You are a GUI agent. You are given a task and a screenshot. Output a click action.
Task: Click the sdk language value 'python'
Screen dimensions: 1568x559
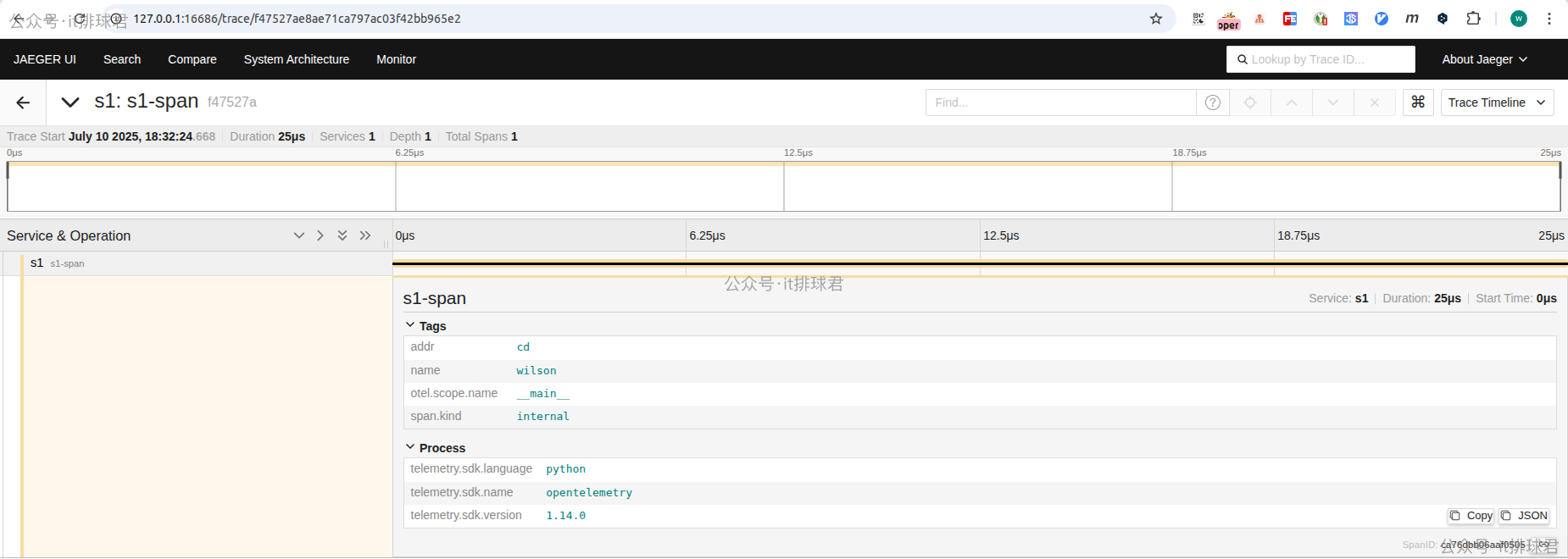(565, 469)
